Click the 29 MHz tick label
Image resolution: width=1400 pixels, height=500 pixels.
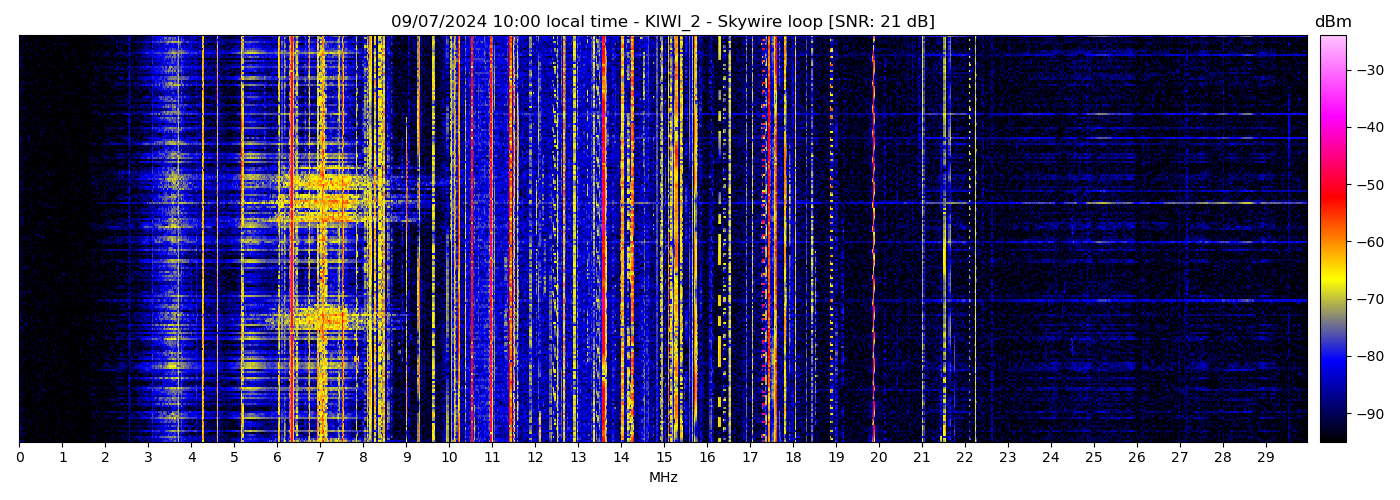click(x=1265, y=457)
